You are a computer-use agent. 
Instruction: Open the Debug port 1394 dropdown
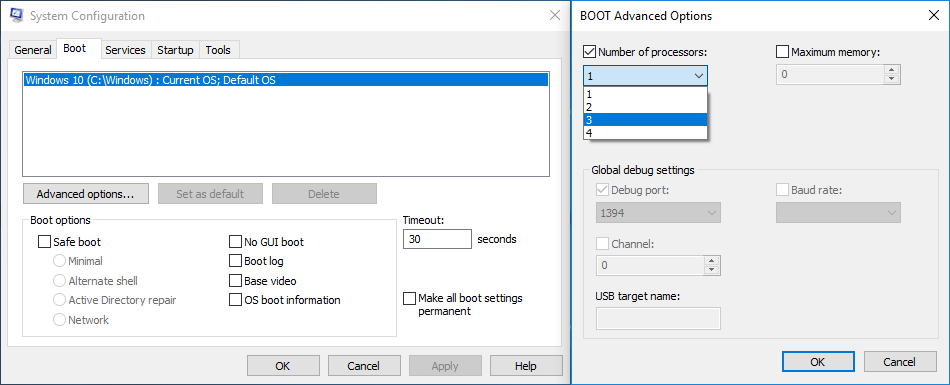659,213
